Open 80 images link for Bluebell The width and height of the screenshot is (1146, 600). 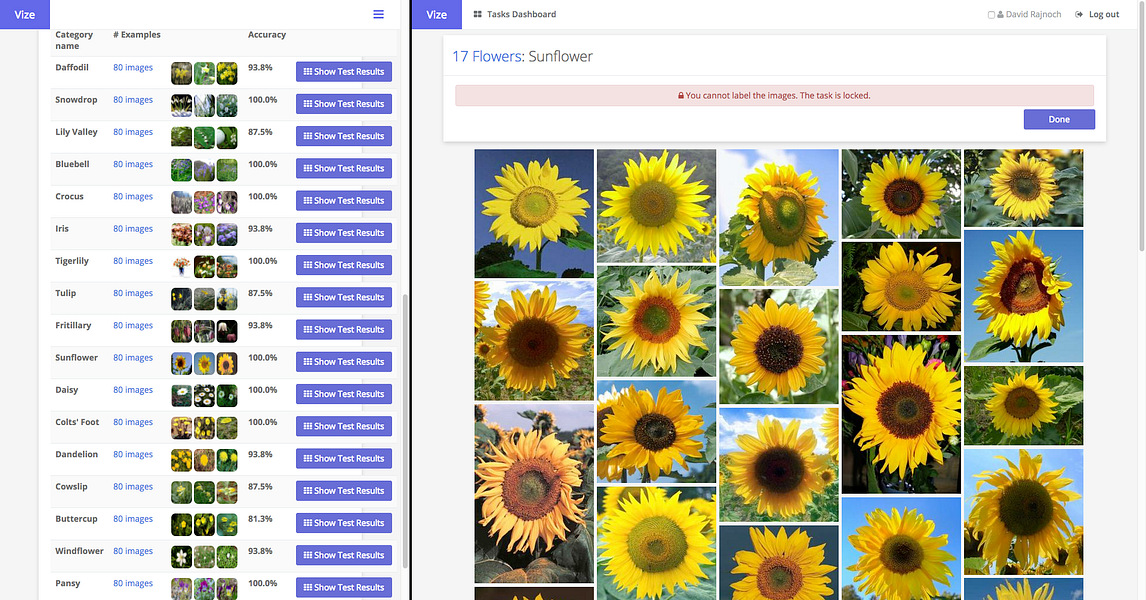coord(133,164)
